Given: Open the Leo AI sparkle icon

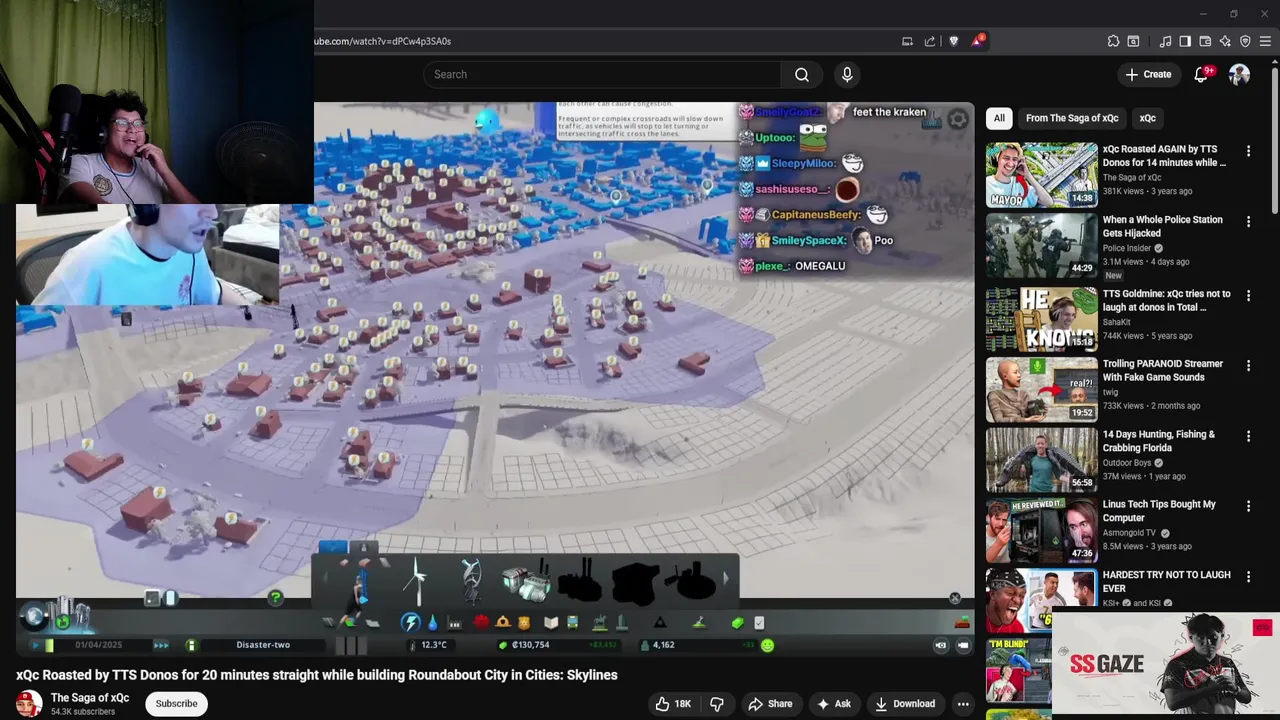Looking at the screenshot, I should tap(1225, 41).
